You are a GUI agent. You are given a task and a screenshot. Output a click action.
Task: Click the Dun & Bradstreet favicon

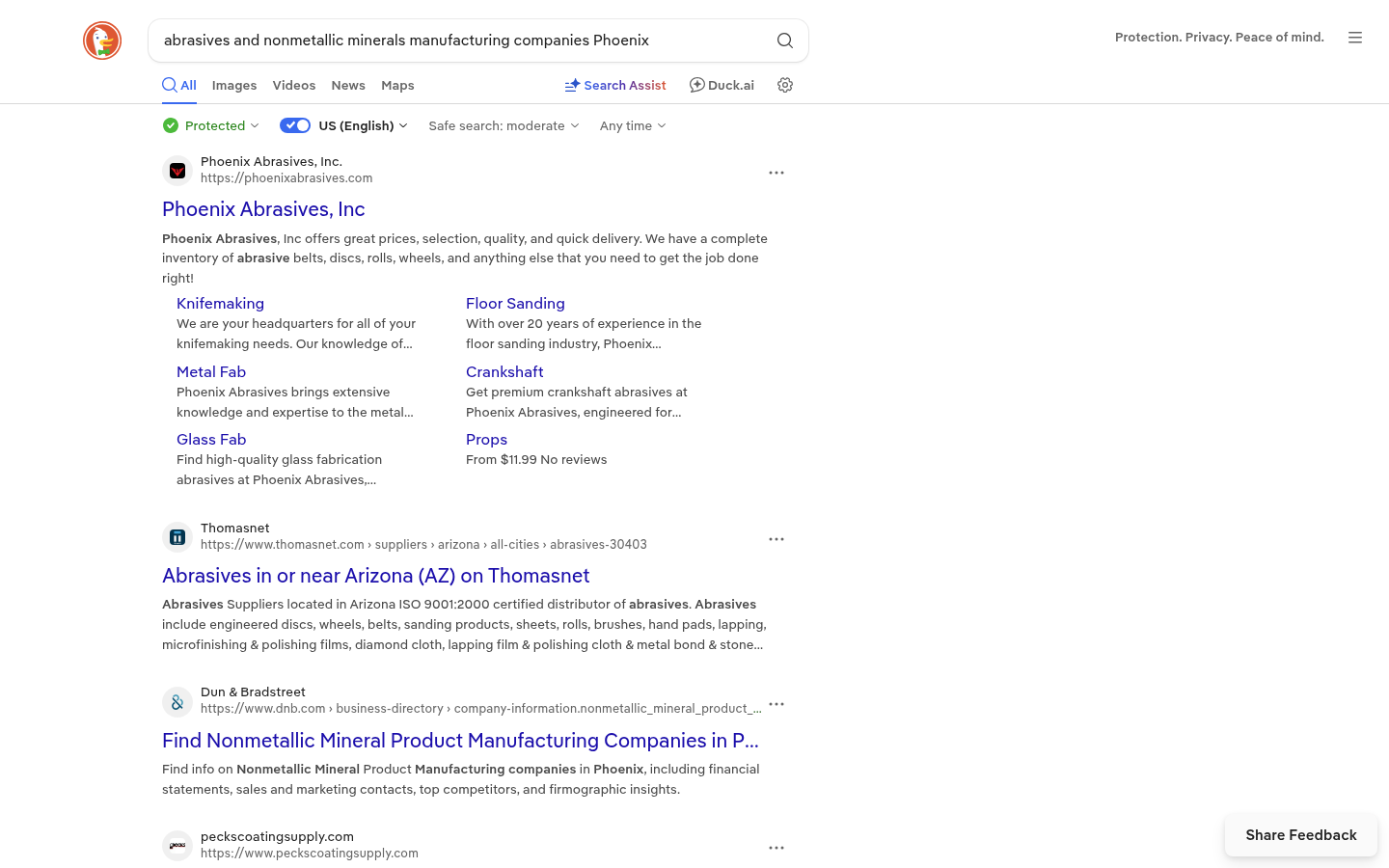pyautogui.click(x=177, y=702)
